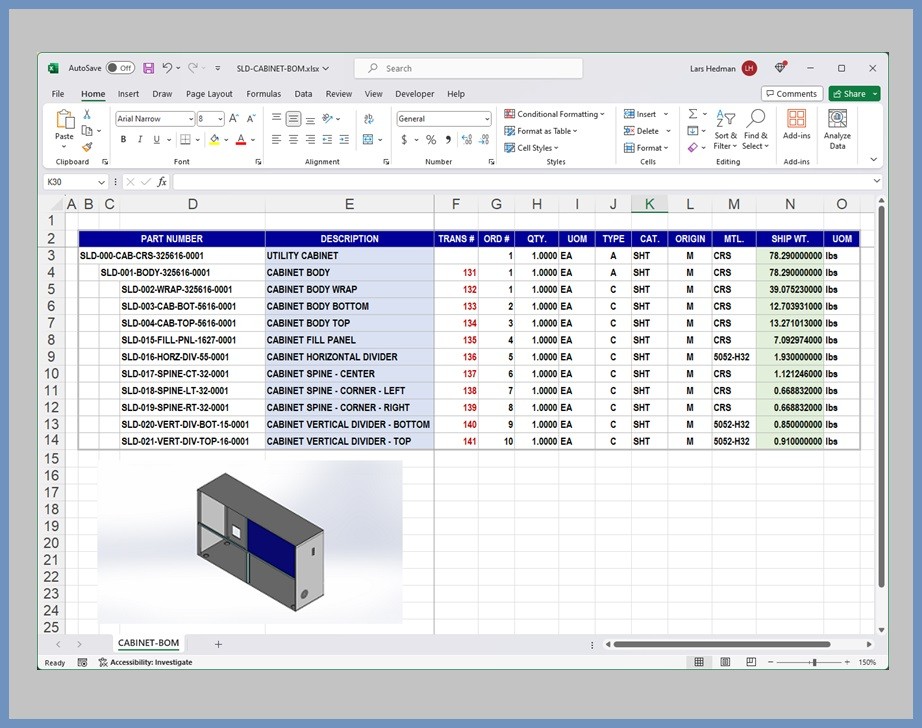Click the Clear eraser icon
The width and height of the screenshot is (922, 728).
click(x=693, y=147)
